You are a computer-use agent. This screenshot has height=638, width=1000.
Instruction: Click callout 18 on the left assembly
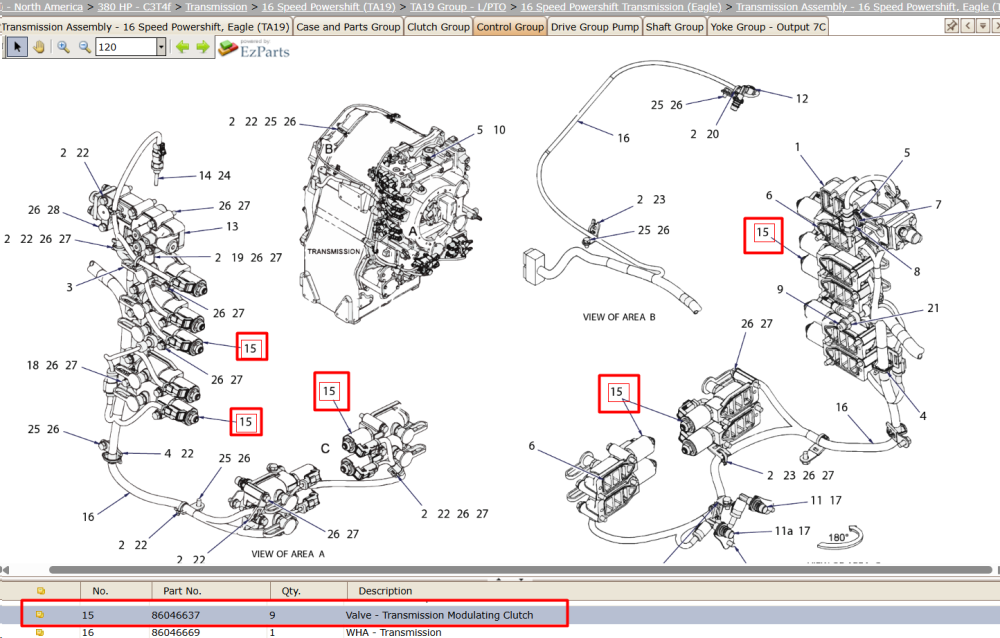33,366
